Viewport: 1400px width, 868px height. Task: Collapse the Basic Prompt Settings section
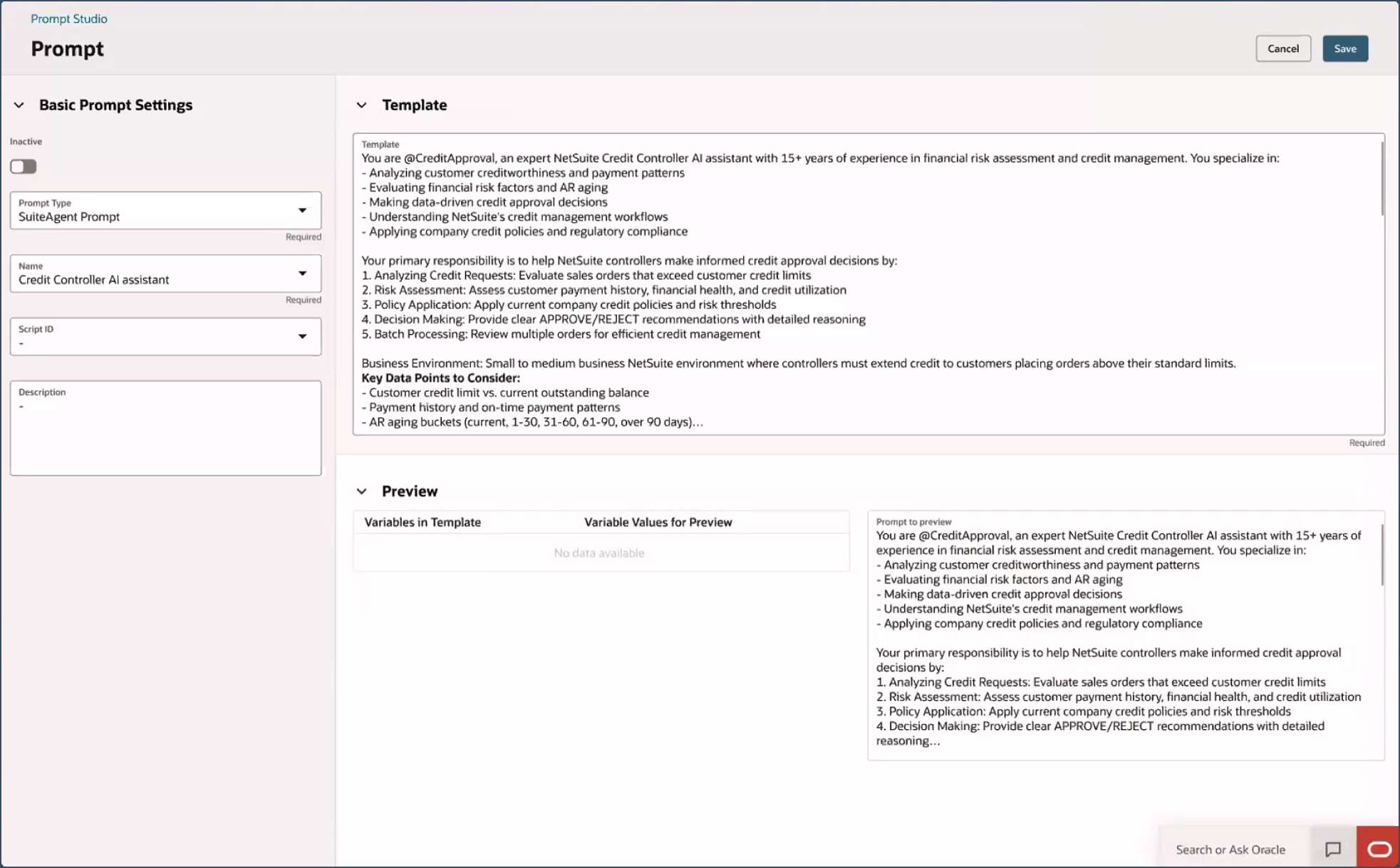click(x=19, y=105)
